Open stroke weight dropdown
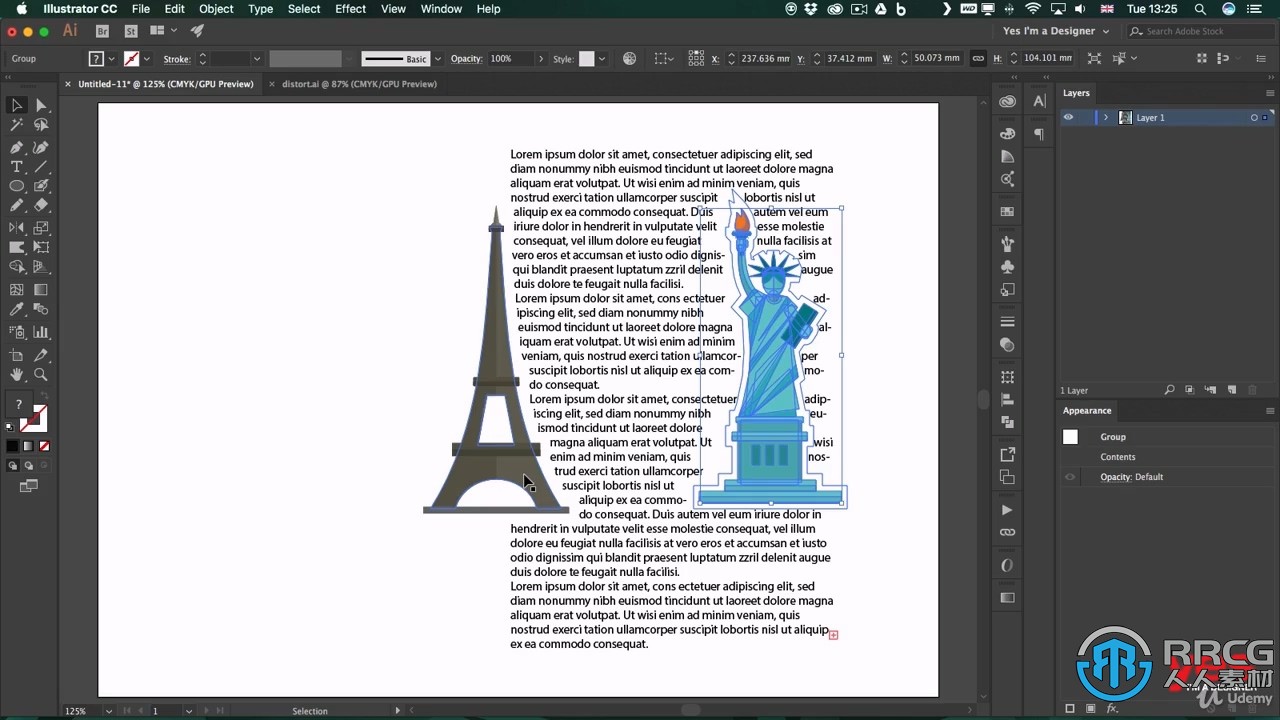This screenshot has height=720, width=1280. 257,59
